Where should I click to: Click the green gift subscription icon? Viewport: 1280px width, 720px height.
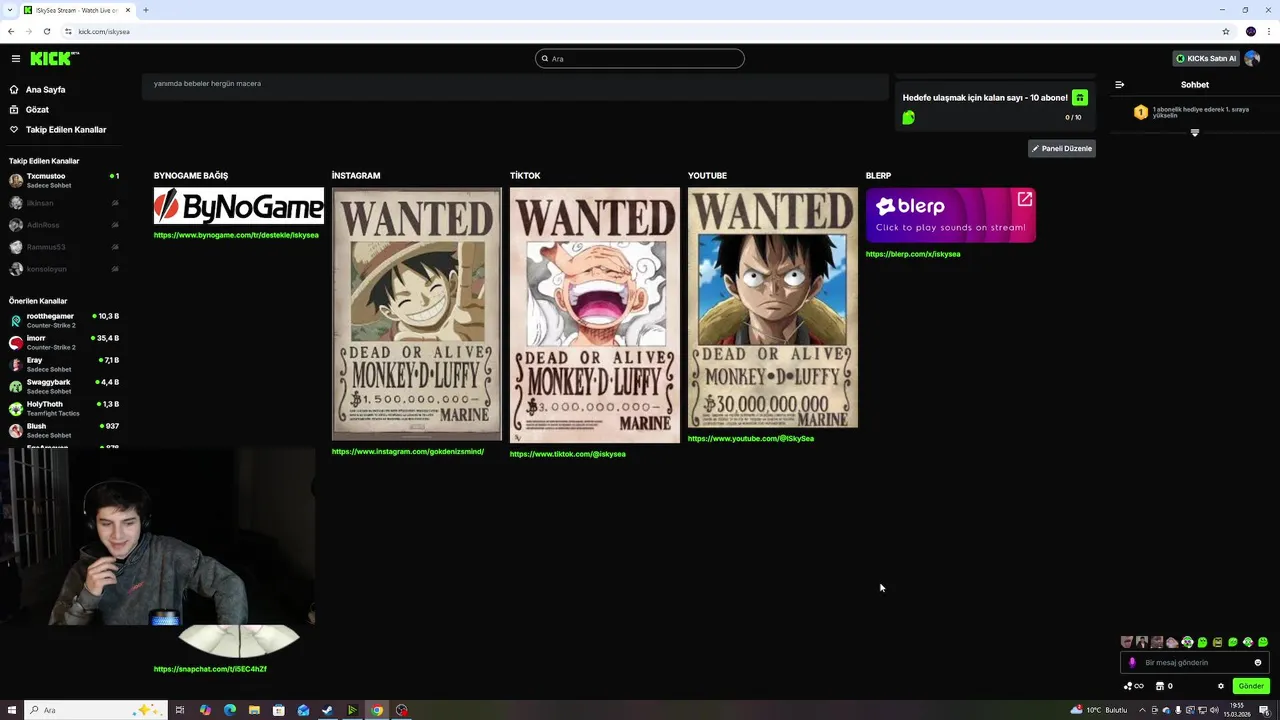pyautogui.click(x=1080, y=97)
